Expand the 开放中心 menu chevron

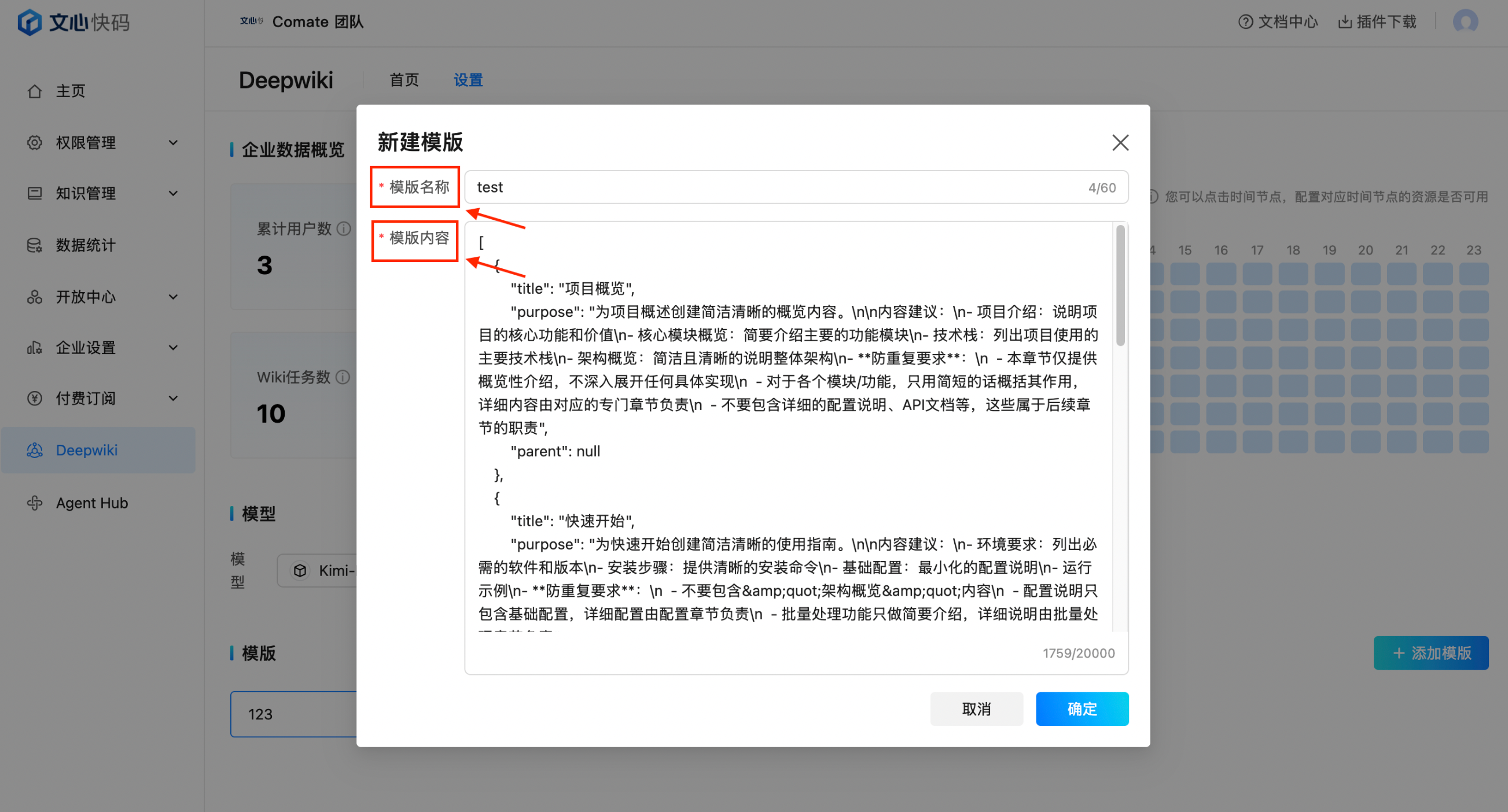pyautogui.click(x=173, y=297)
